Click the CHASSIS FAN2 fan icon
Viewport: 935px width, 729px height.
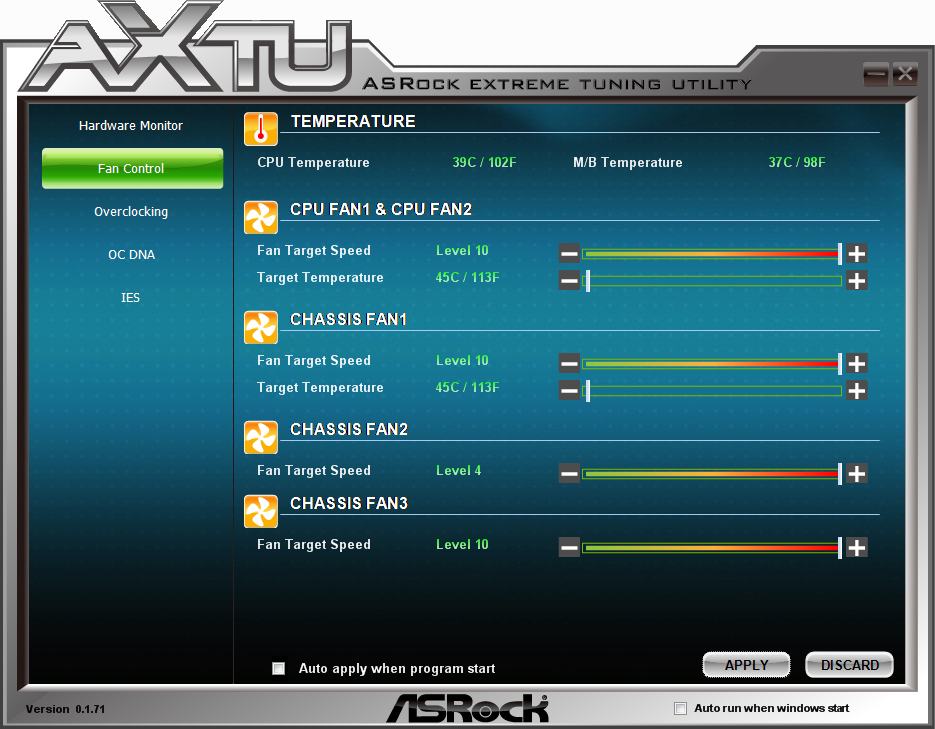[x=261, y=438]
